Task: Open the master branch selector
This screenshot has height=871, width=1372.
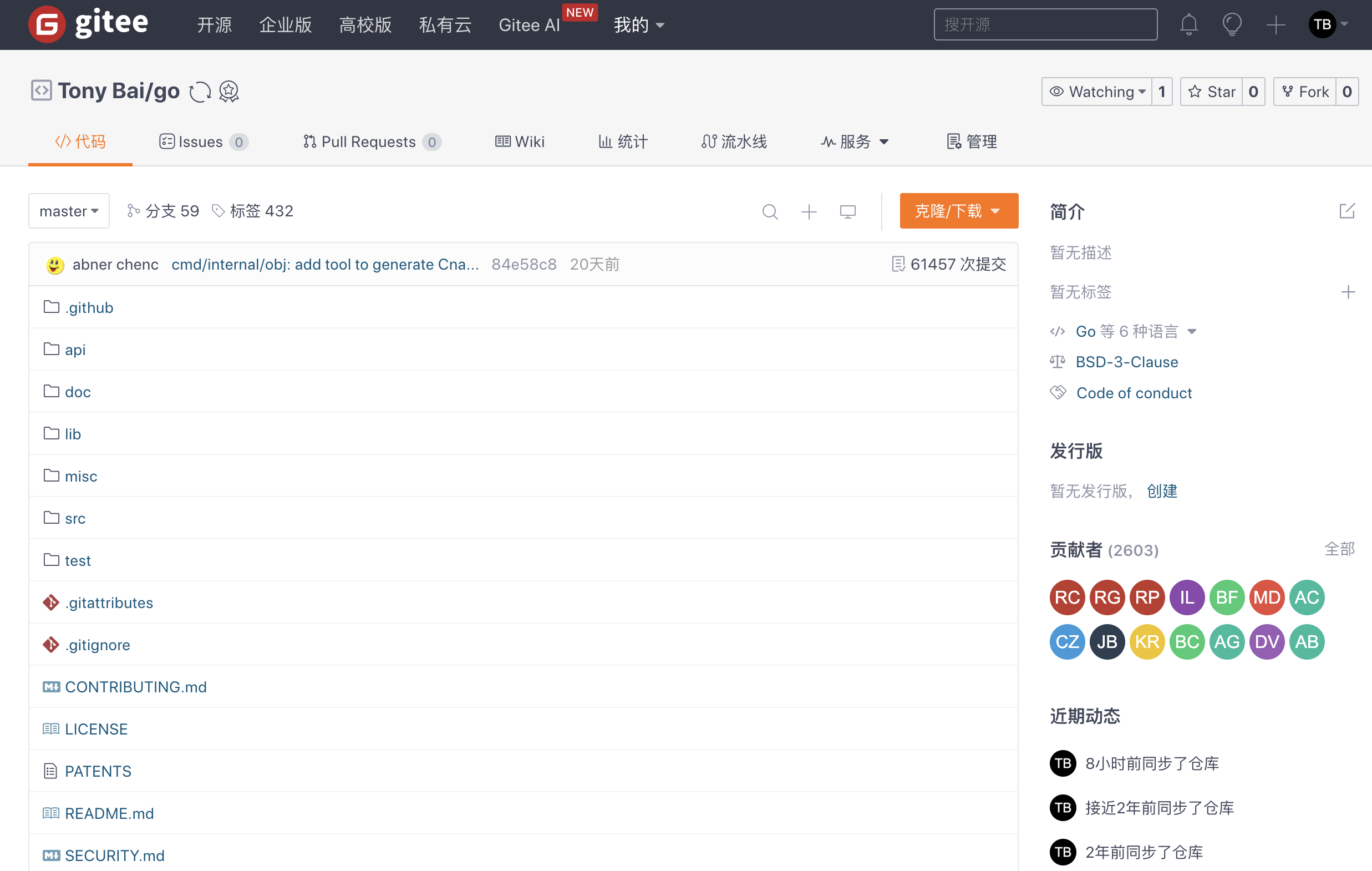Action: (69, 211)
